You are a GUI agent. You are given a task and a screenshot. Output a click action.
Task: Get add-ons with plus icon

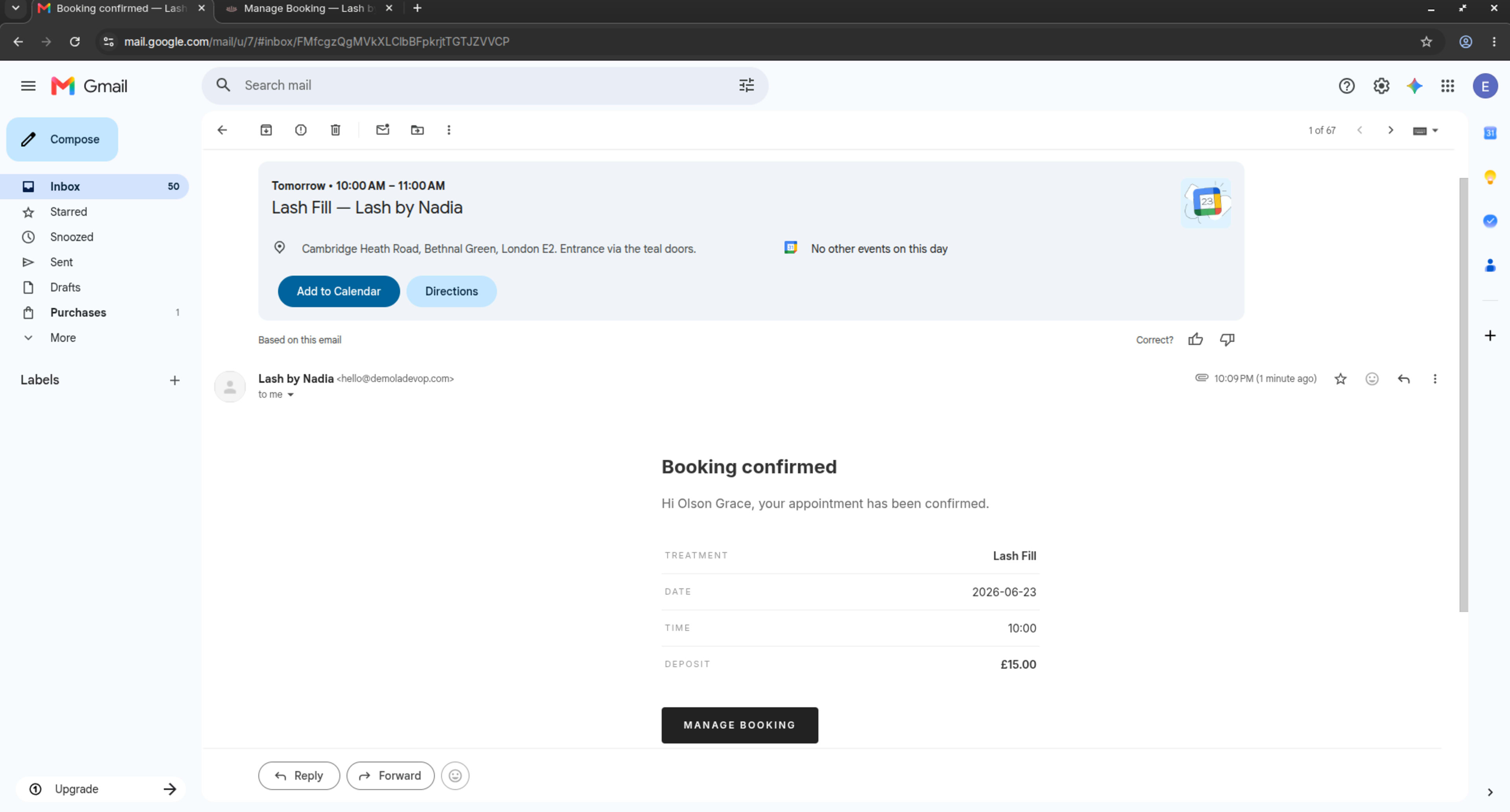pos(1490,336)
